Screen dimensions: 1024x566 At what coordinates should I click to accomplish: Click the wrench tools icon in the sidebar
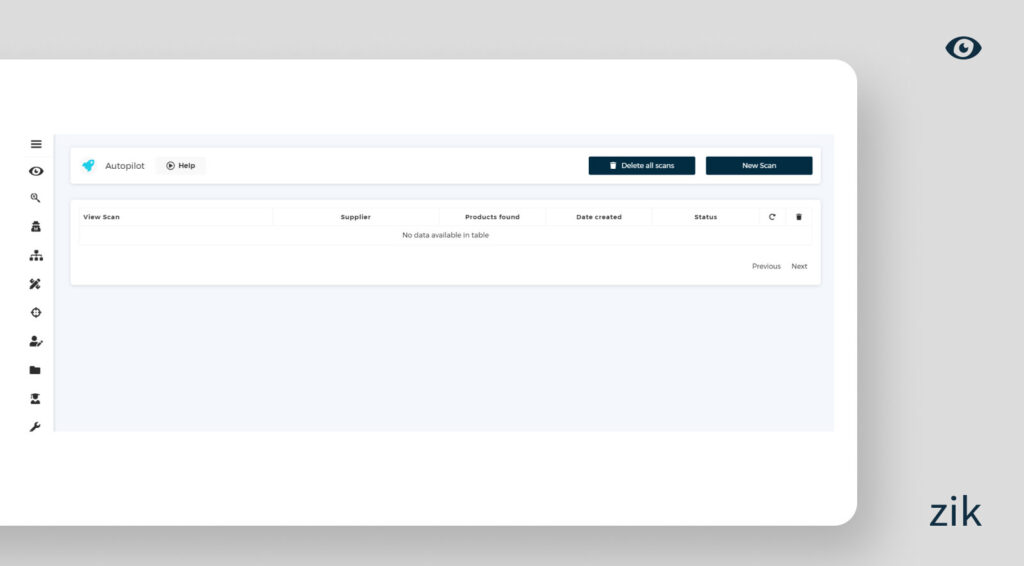(36, 427)
